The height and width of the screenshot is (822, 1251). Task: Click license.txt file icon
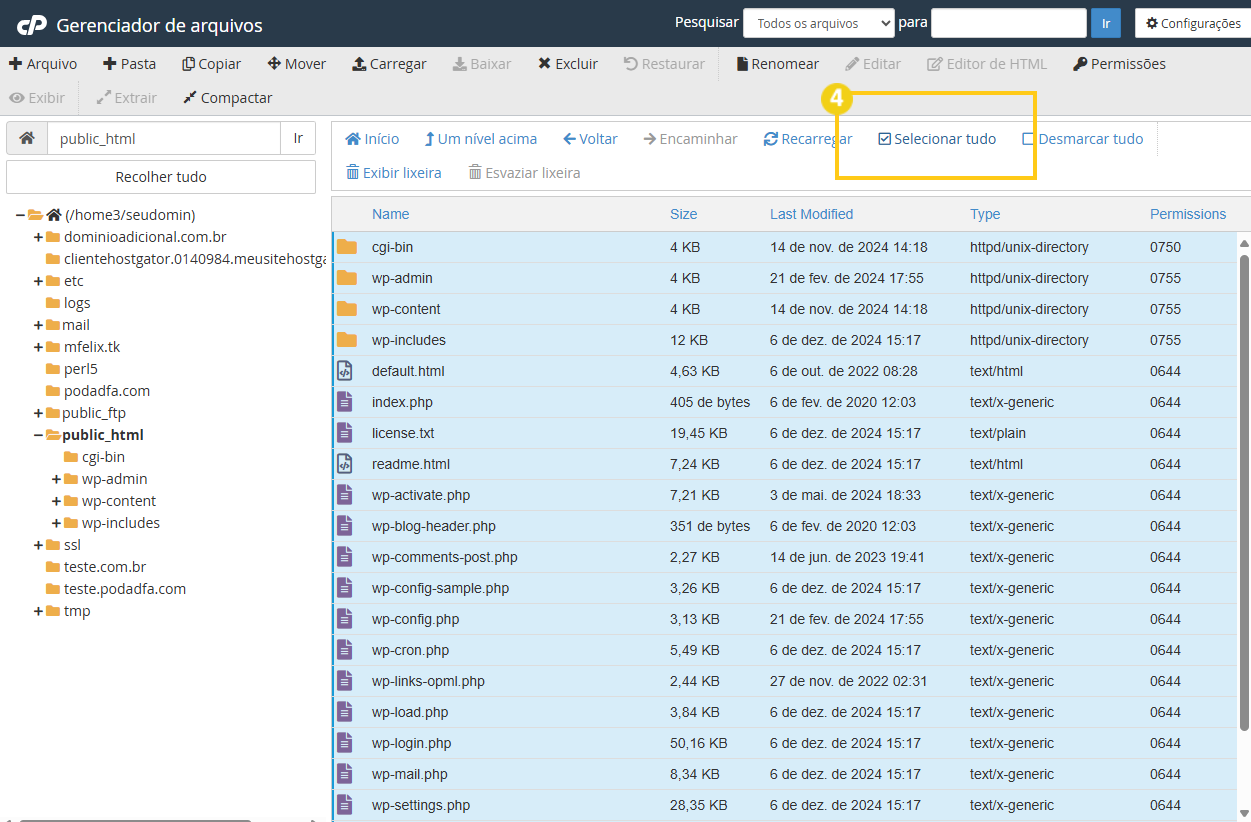click(x=345, y=433)
